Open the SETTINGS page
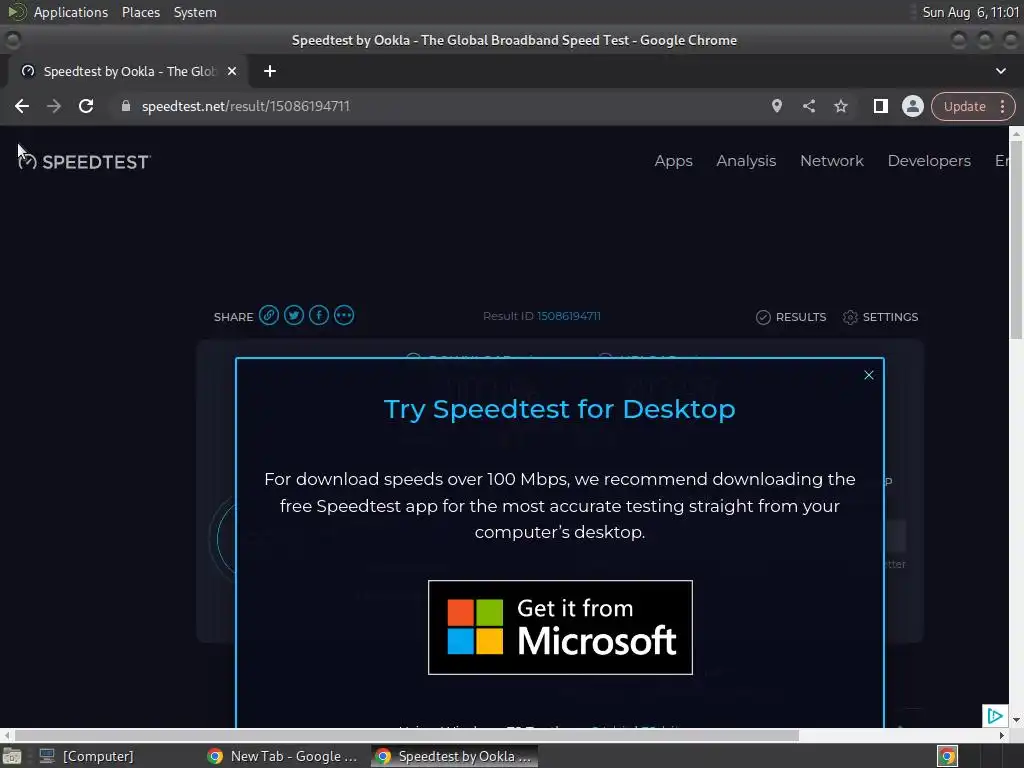The image size is (1024, 768). pos(880,317)
